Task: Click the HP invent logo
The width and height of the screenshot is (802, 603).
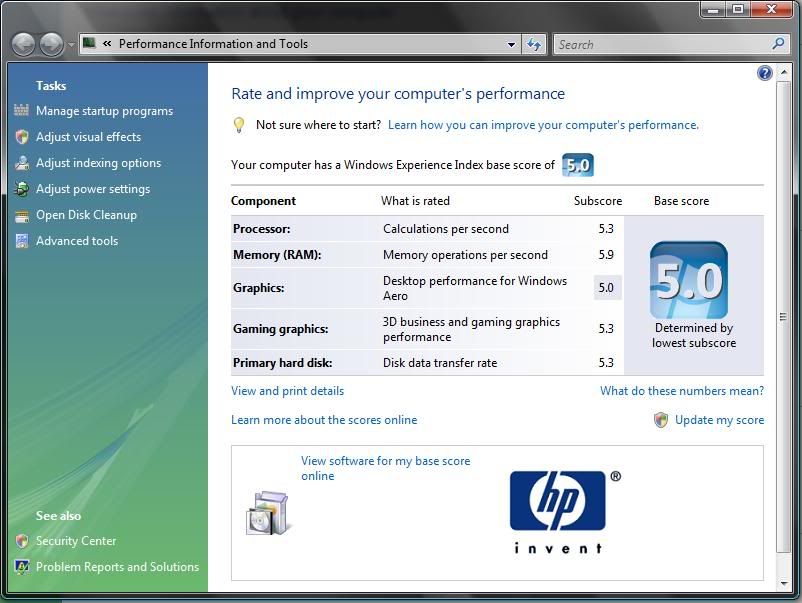Action: pos(565,512)
